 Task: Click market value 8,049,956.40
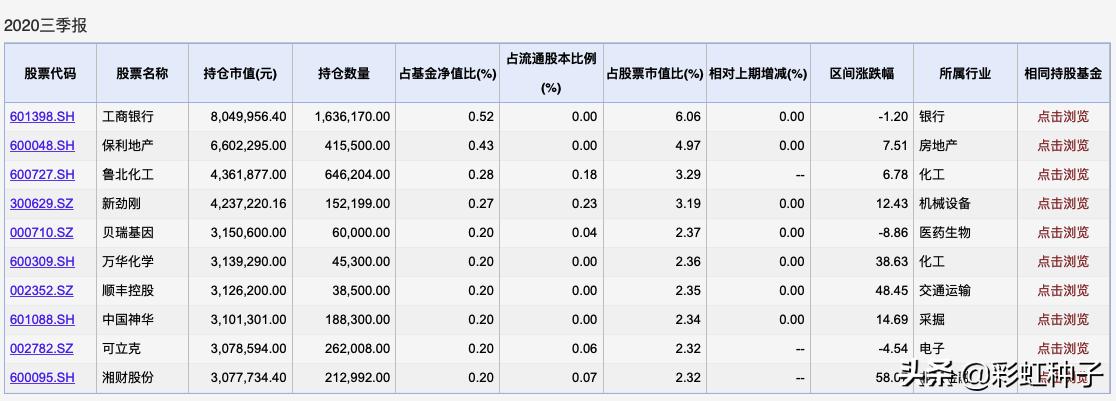248,117
